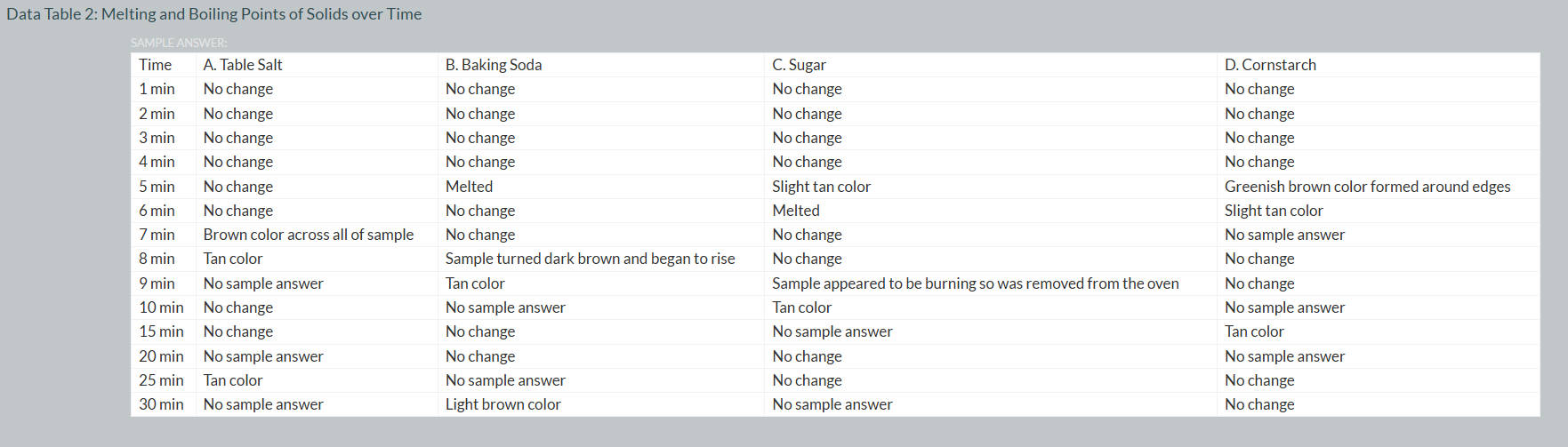Click "Melted" in the Baking Soda column
The width and height of the screenshot is (1568, 447).
point(469,187)
